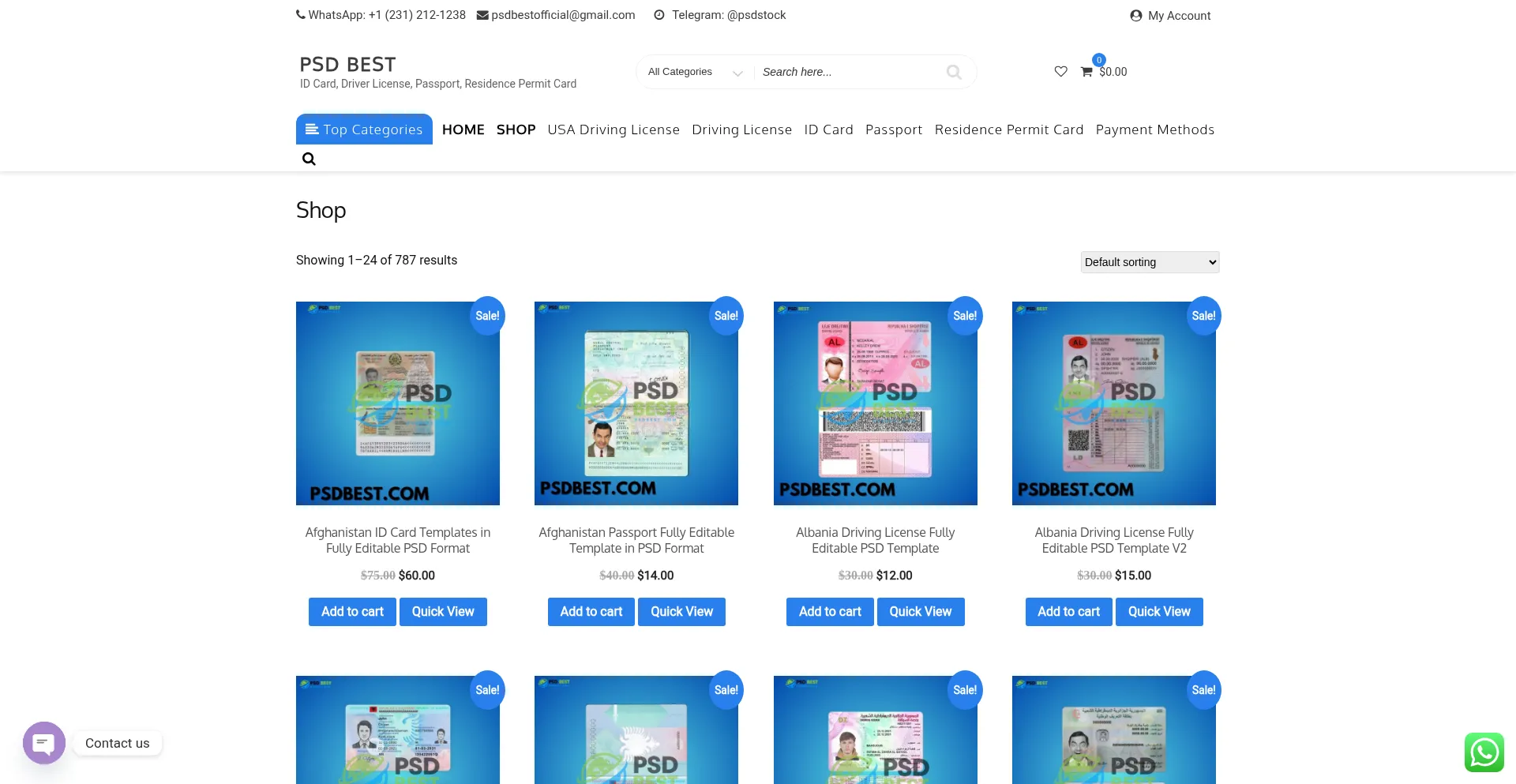Click the magnifier icon in the search box
This screenshot has width=1516, height=784.
[x=954, y=72]
